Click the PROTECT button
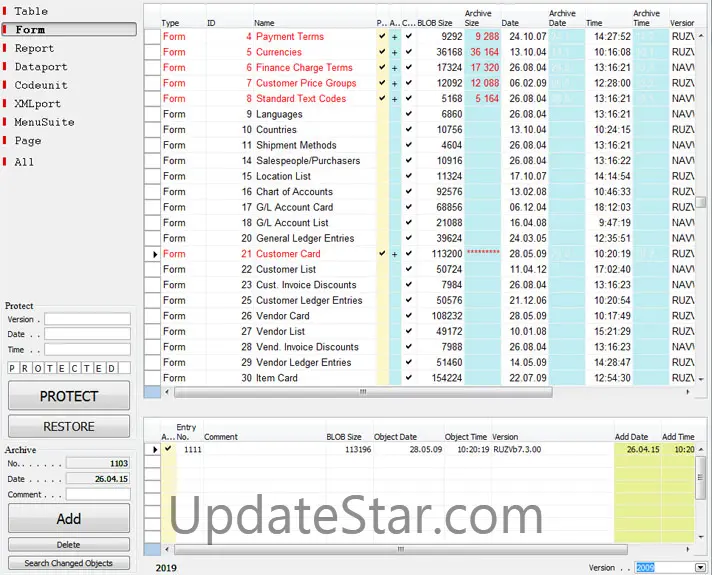 69,396
